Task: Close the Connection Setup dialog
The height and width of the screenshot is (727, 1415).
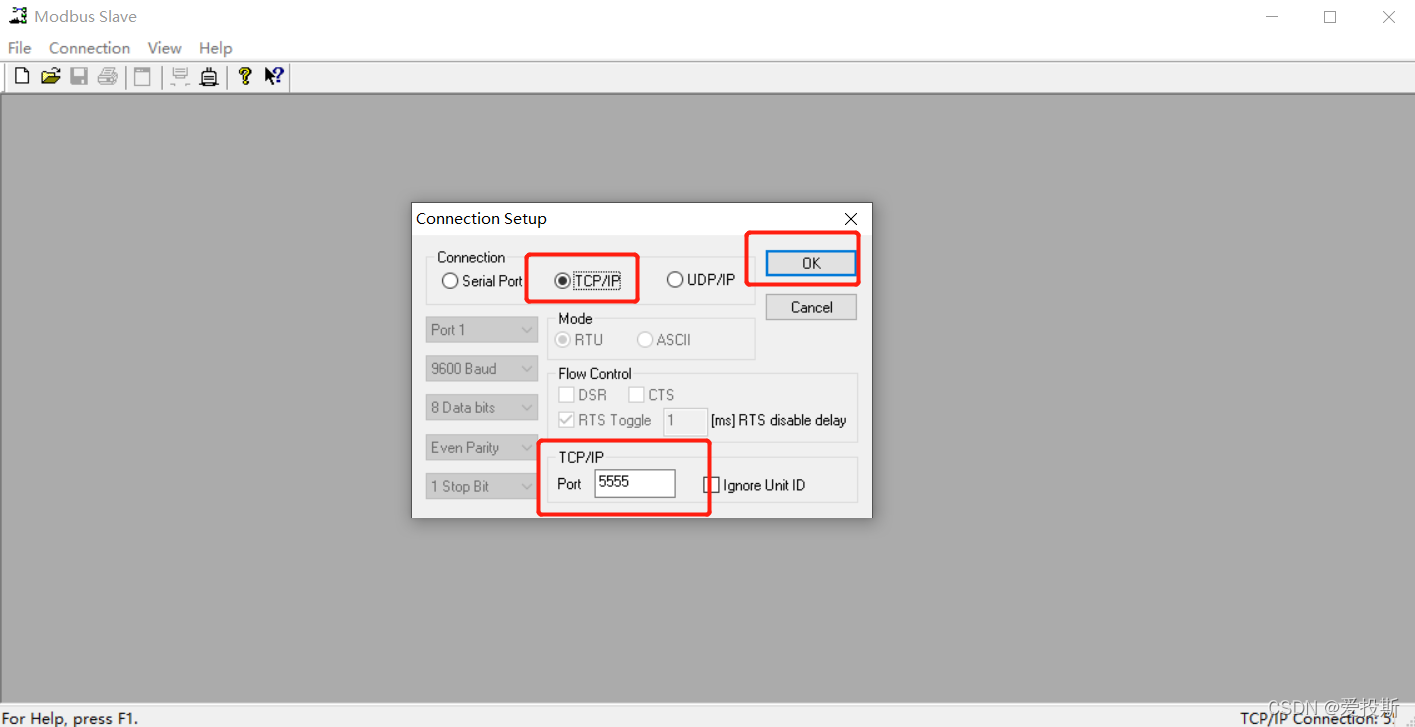Action: pyautogui.click(x=851, y=219)
